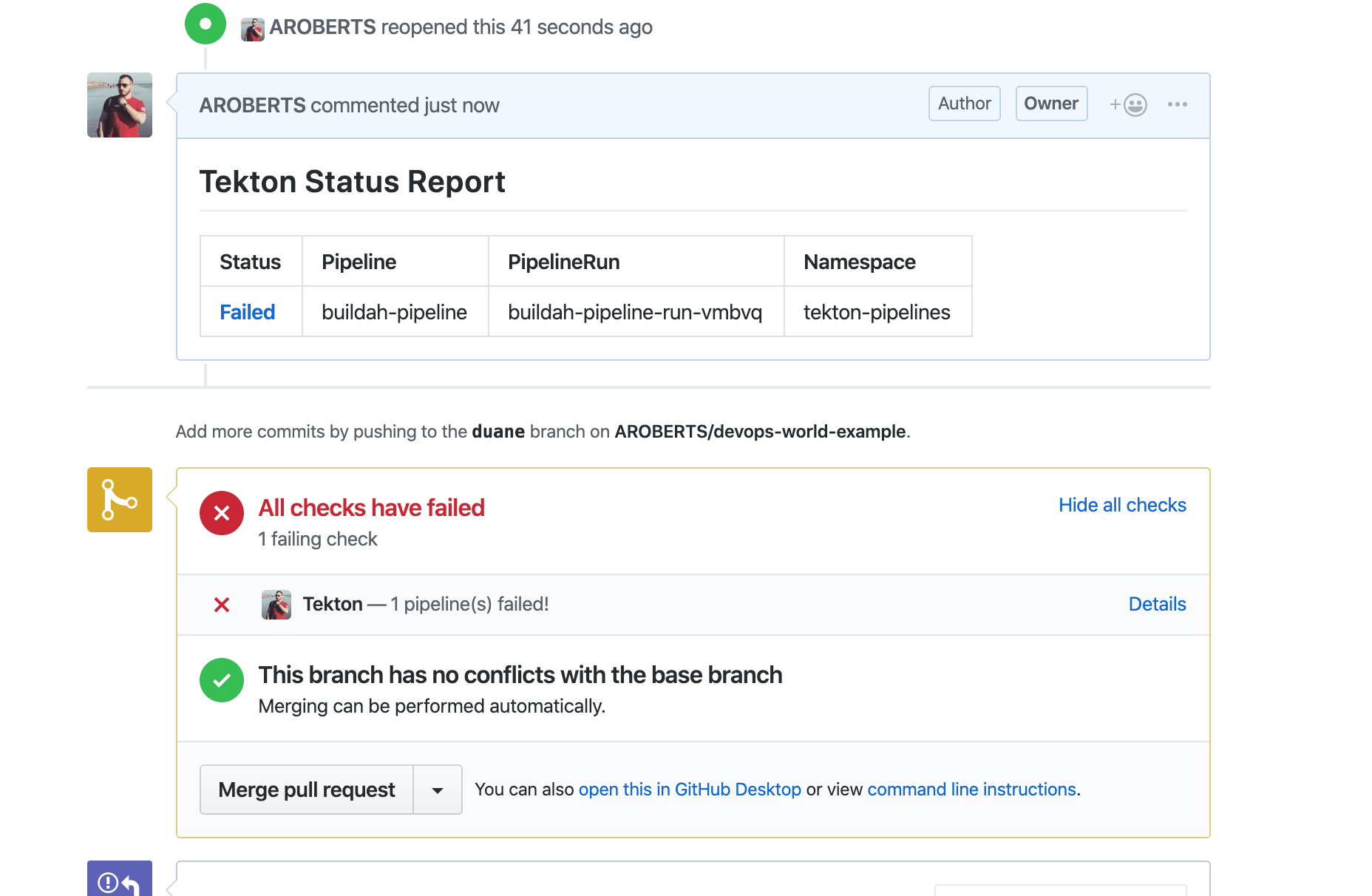Click the small AROBERTS avatar beside reopened event
The height and width of the screenshot is (896, 1372).
pos(253,30)
